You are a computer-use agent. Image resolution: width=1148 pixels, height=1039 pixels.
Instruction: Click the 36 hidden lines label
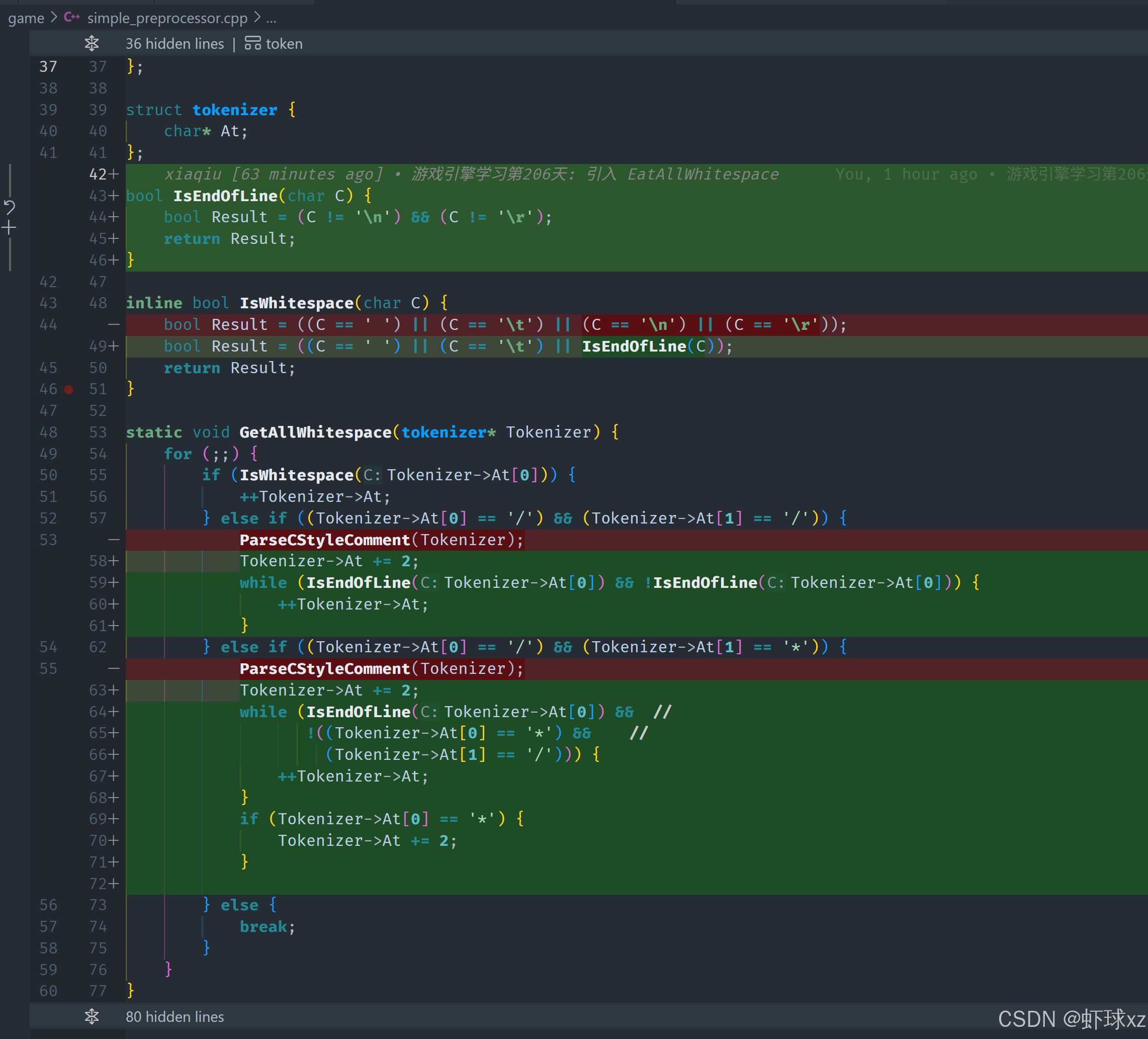(174, 44)
